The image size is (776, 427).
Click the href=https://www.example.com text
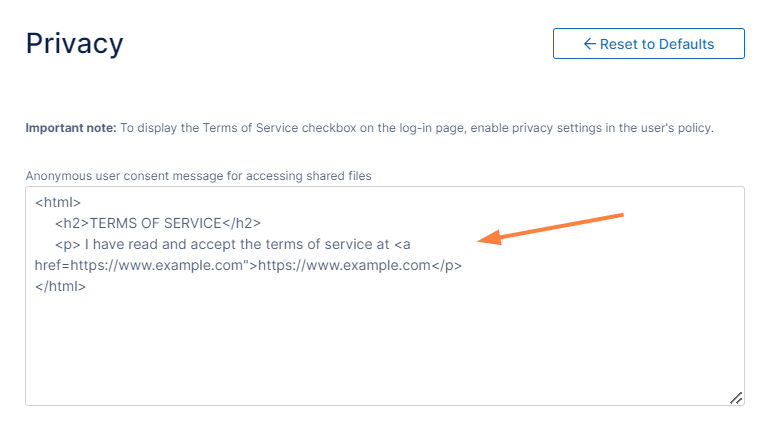pos(140,266)
